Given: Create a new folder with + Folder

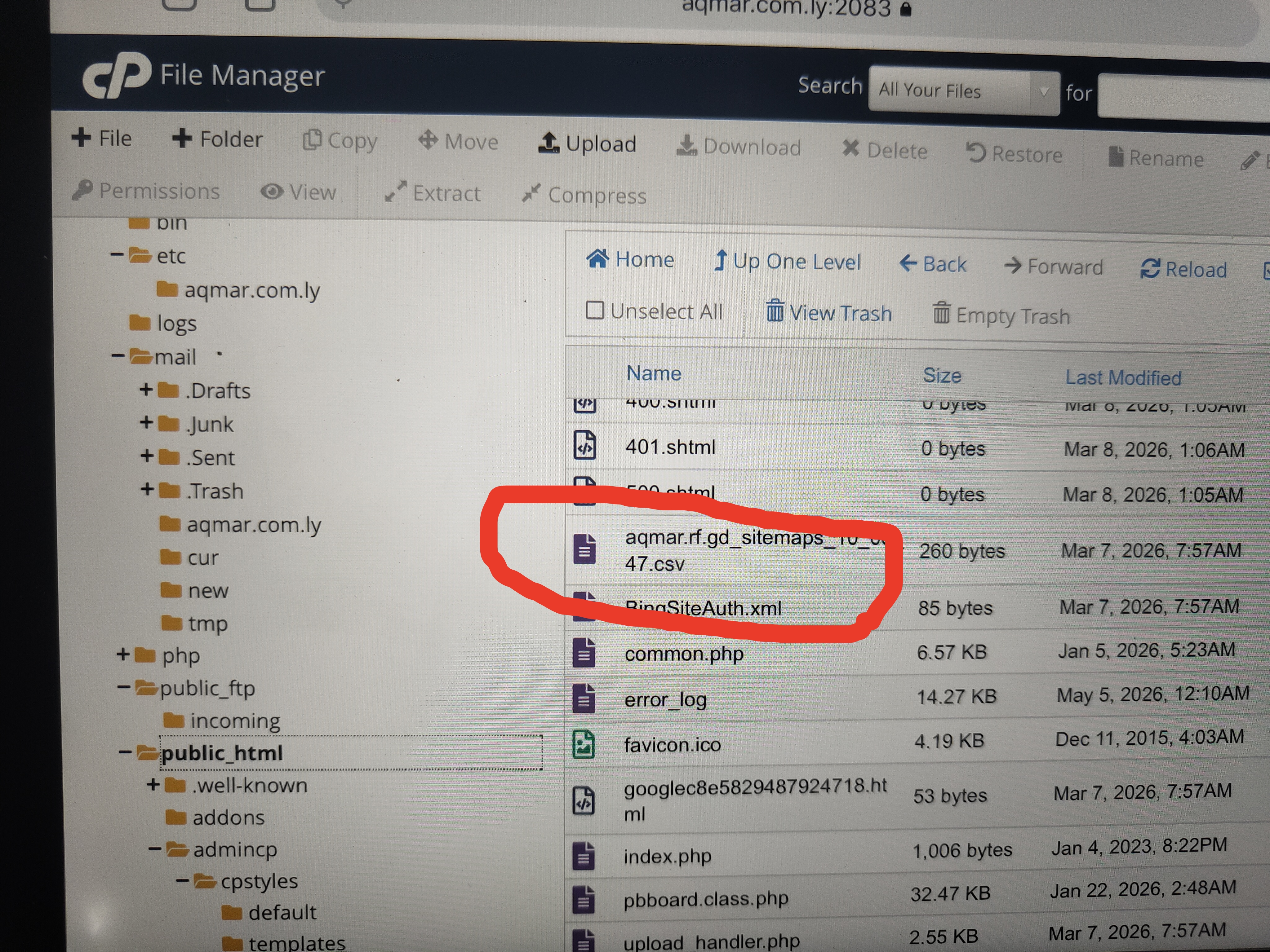Looking at the screenshot, I should tap(217, 139).
